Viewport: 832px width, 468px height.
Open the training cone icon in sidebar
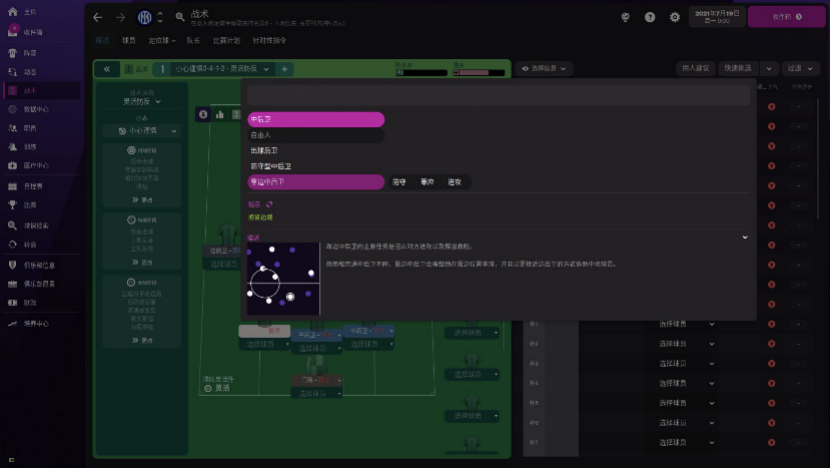pos(13,146)
